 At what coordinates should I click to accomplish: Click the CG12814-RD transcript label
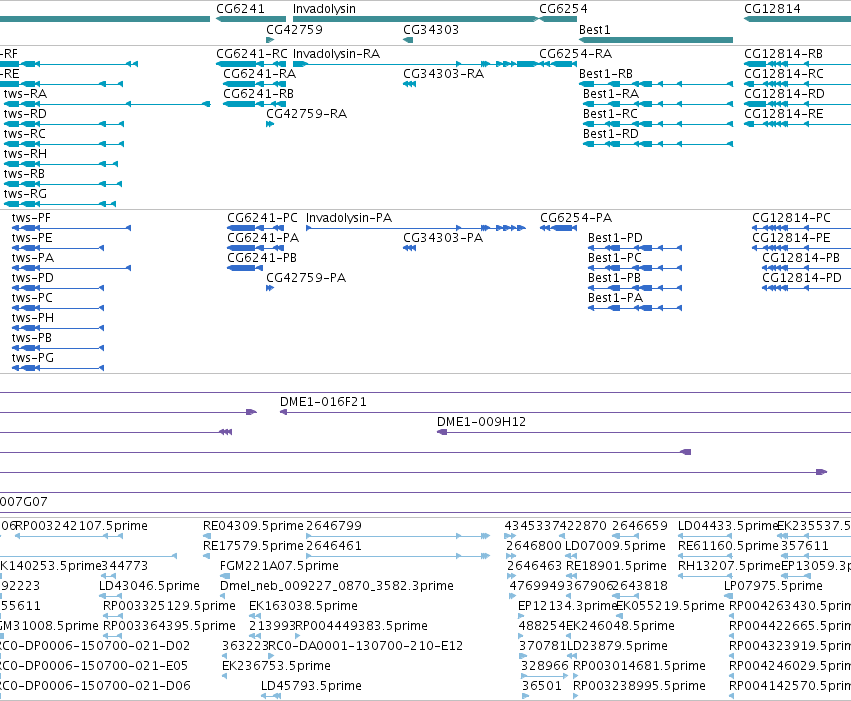784,94
